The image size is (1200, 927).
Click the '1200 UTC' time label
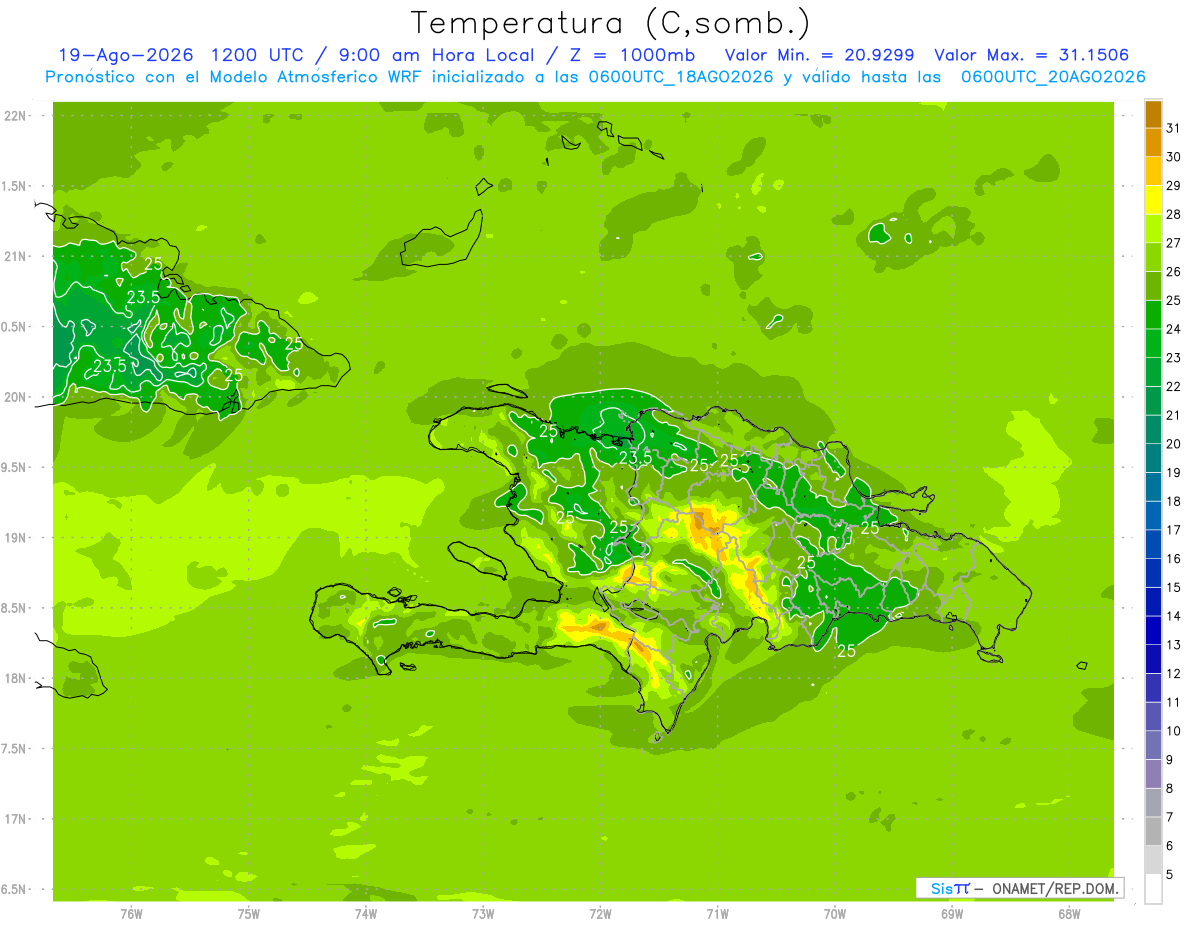[257, 55]
